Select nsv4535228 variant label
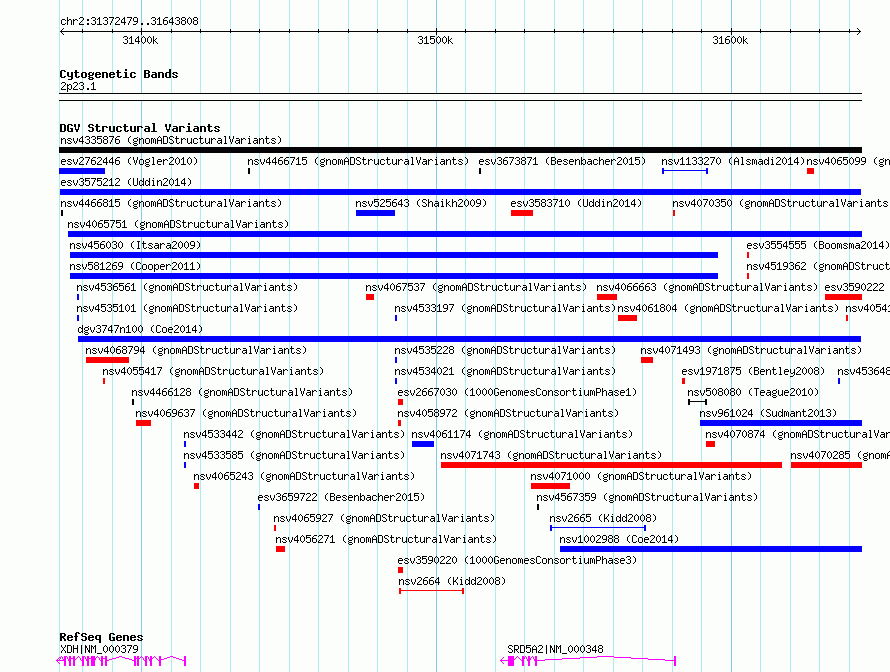The width and height of the screenshot is (890, 672). [x=505, y=350]
